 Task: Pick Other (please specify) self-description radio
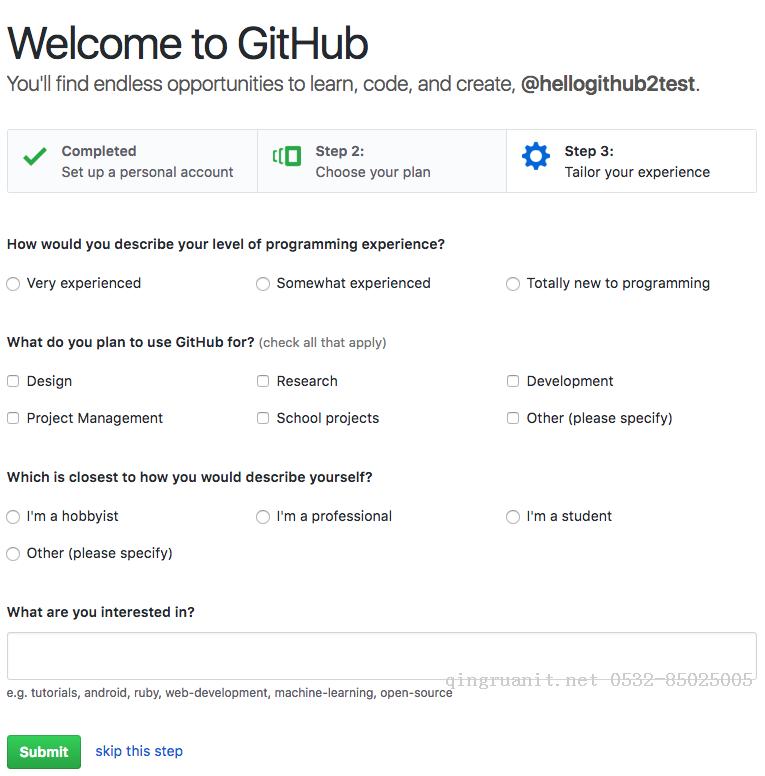[13, 554]
